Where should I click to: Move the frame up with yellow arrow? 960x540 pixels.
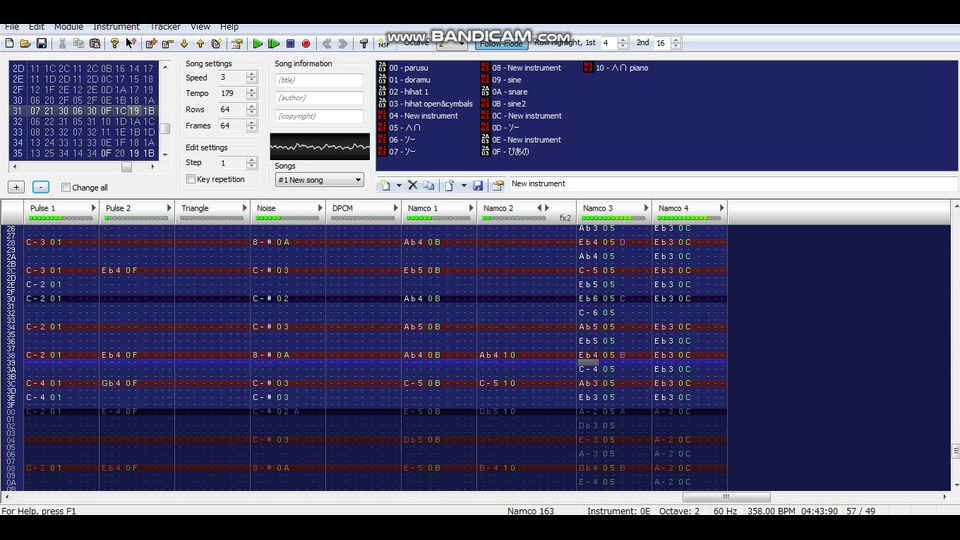click(x=200, y=43)
